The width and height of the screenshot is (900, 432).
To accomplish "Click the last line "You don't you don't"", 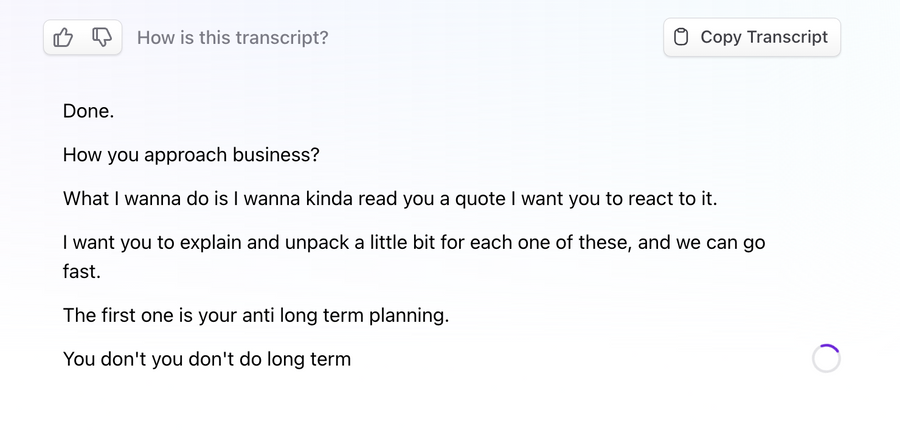I will [207, 358].
